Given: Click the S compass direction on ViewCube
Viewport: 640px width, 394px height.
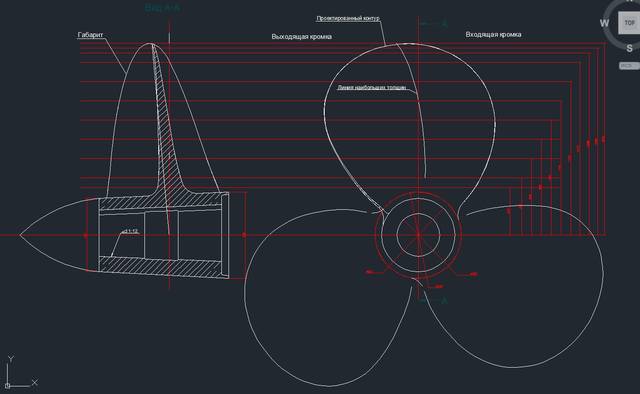Looking at the screenshot, I should [629, 49].
